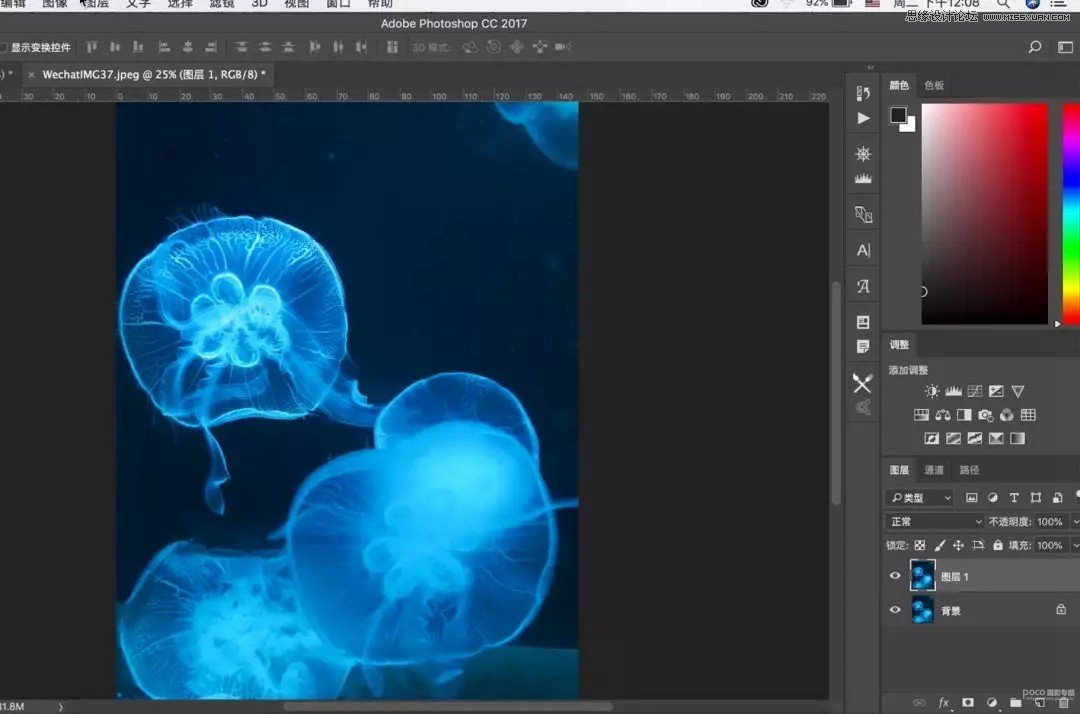Click the new group folder button
Viewport: 1080px width, 714px height.
pos(1015,702)
